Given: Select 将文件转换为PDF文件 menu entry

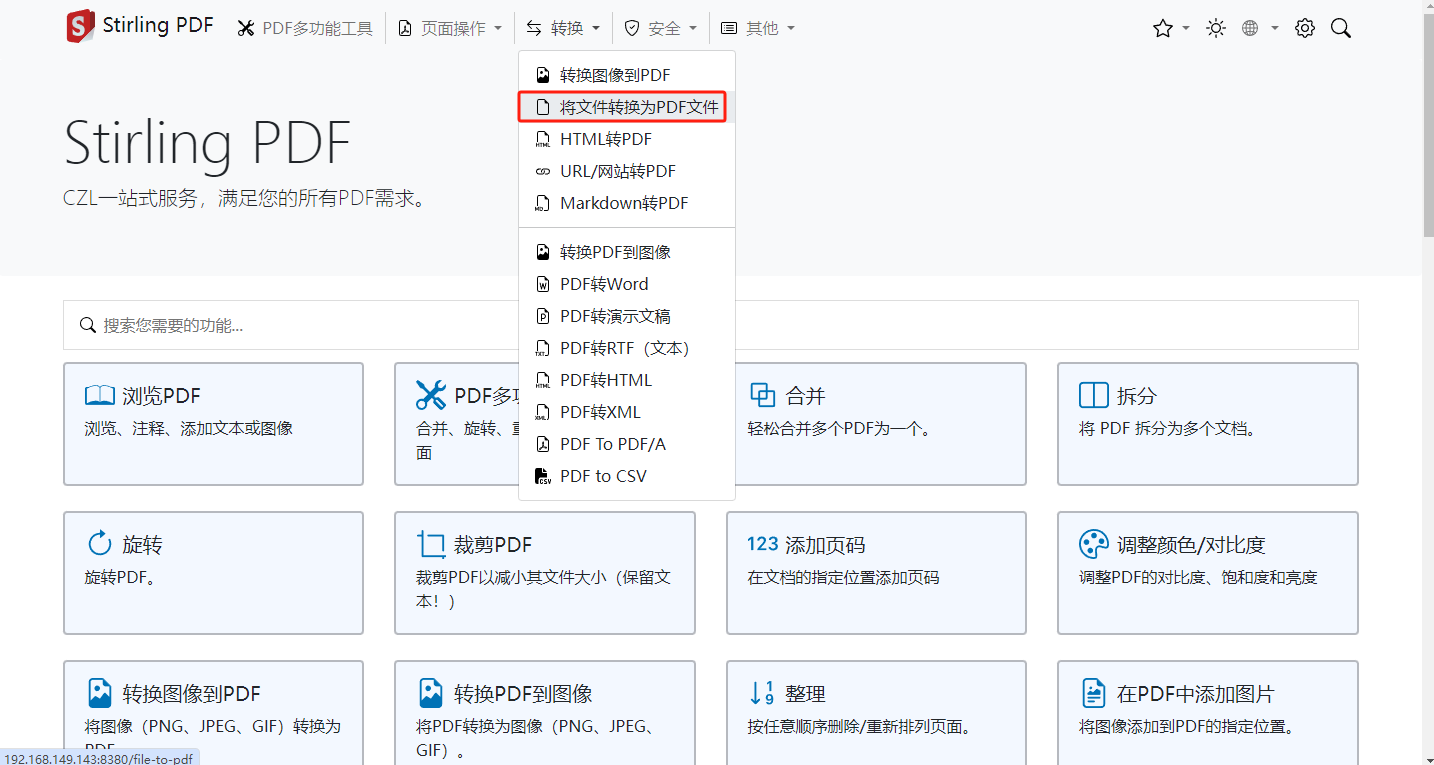Looking at the screenshot, I should click(627, 107).
